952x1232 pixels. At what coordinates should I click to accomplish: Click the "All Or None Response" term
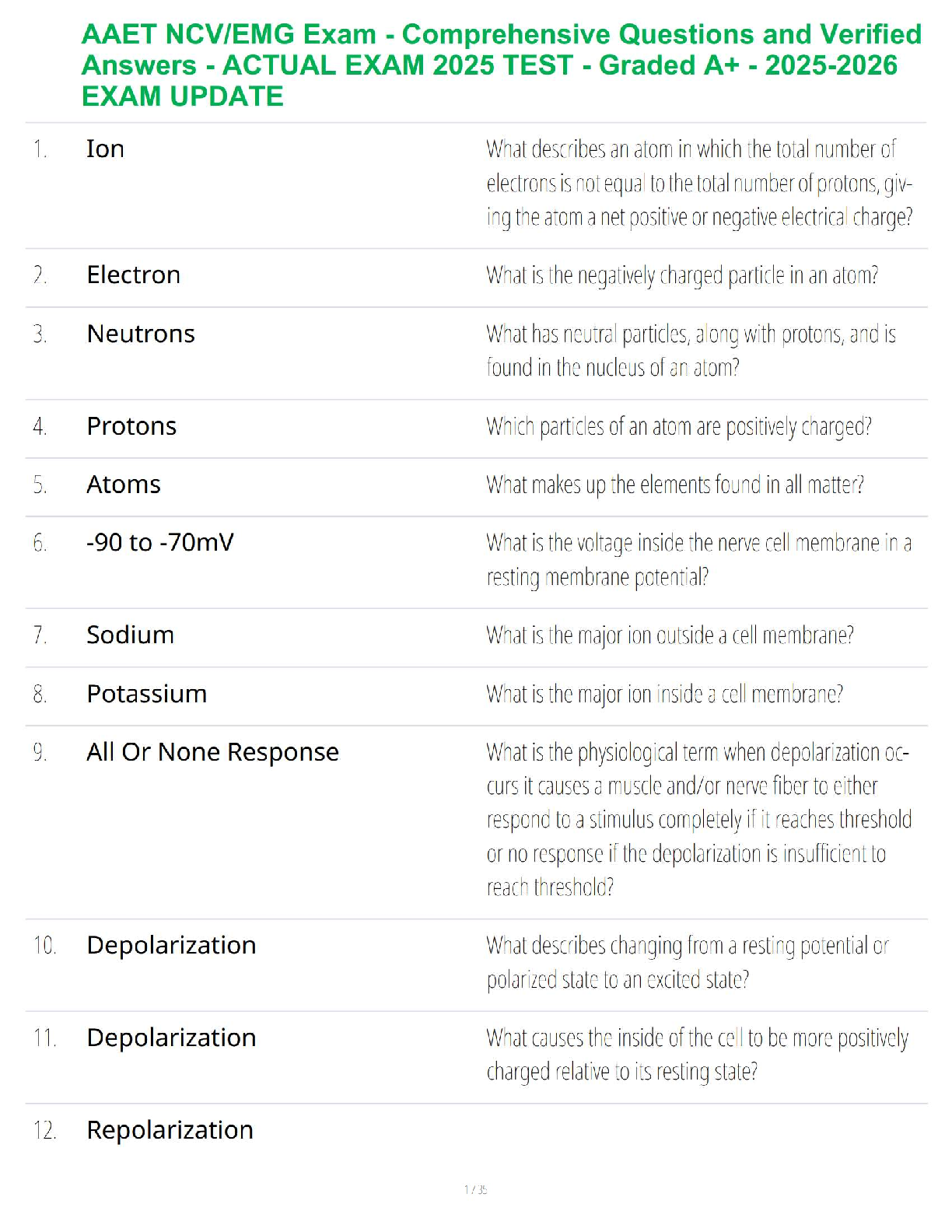tap(212, 752)
